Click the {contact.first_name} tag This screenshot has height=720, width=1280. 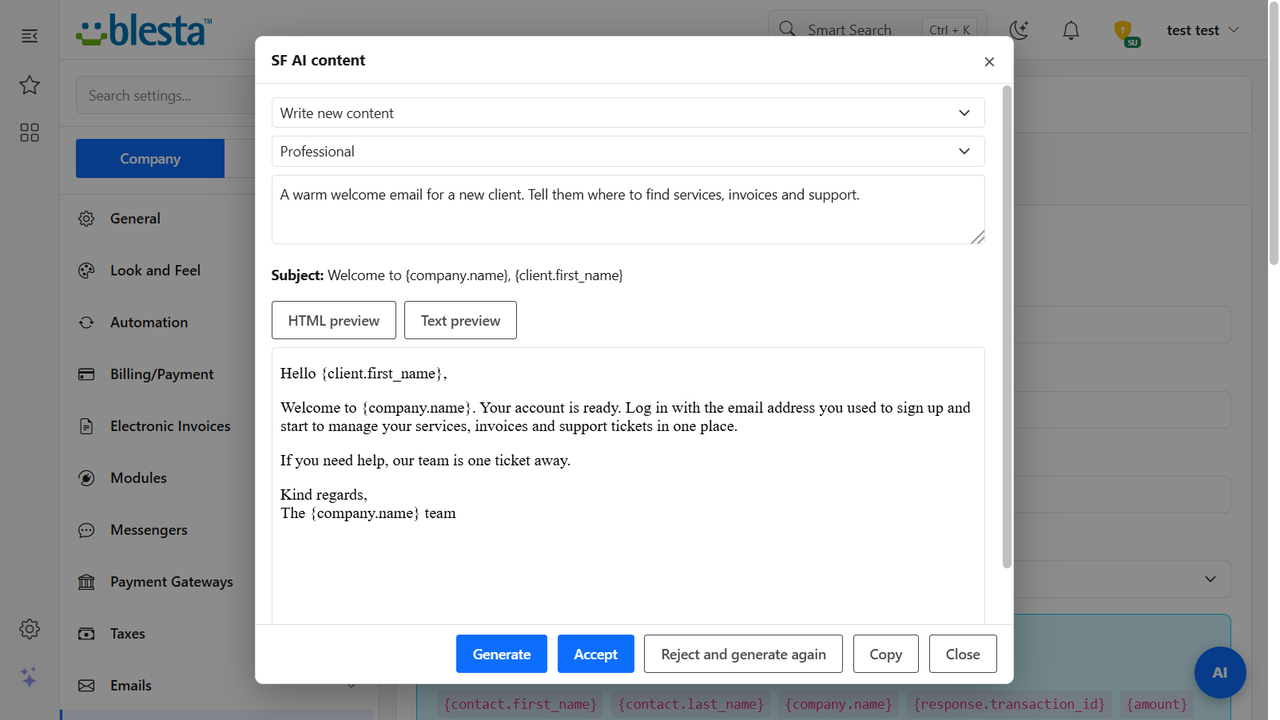click(x=520, y=704)
